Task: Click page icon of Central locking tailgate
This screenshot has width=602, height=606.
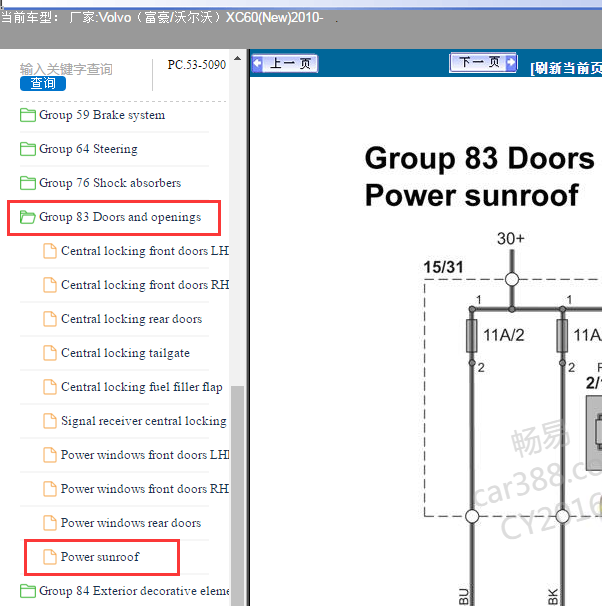Action: click(49, 353)
